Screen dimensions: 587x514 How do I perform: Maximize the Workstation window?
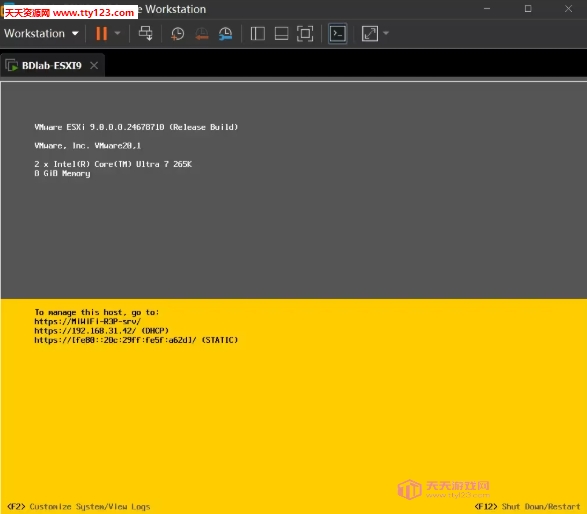(528, 9)
